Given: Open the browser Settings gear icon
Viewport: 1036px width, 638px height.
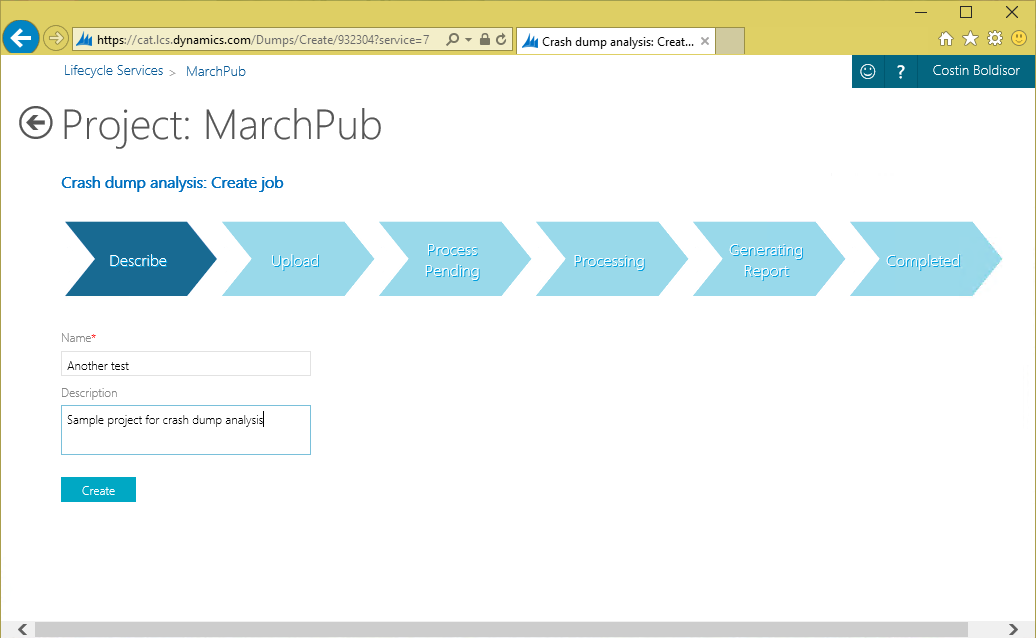Looking at the screenshot, I should pos(993,38).
